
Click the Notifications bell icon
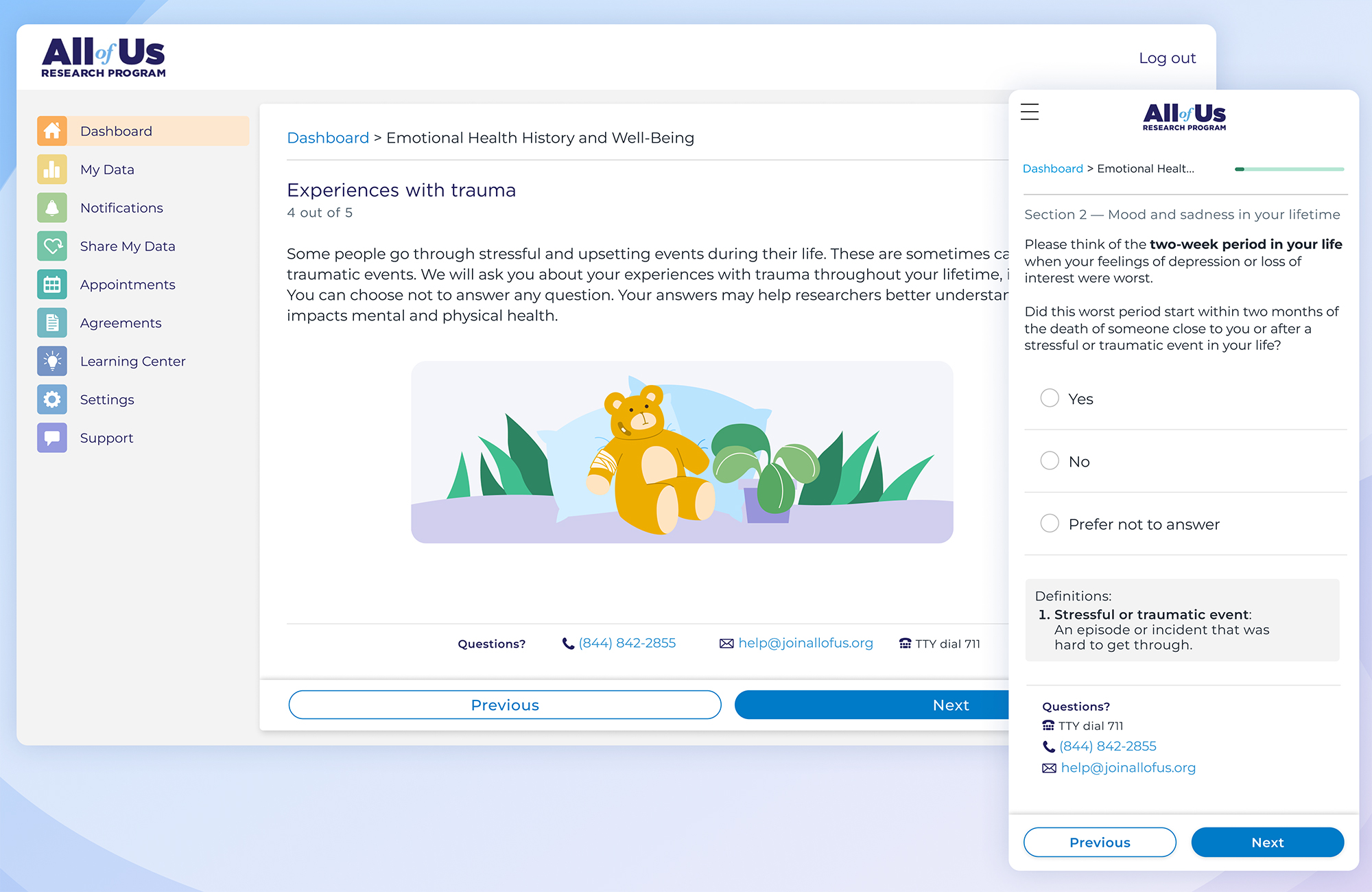point(52,208)
